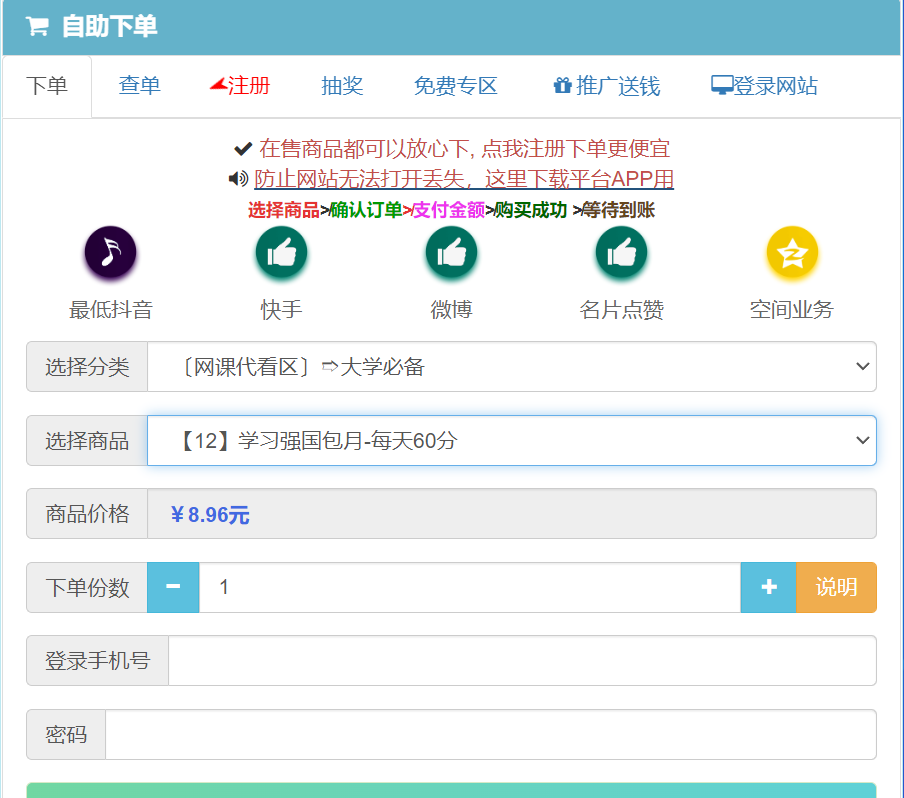Increase order quantity with plus button
The image size is (904, 798).
point(769,588)
